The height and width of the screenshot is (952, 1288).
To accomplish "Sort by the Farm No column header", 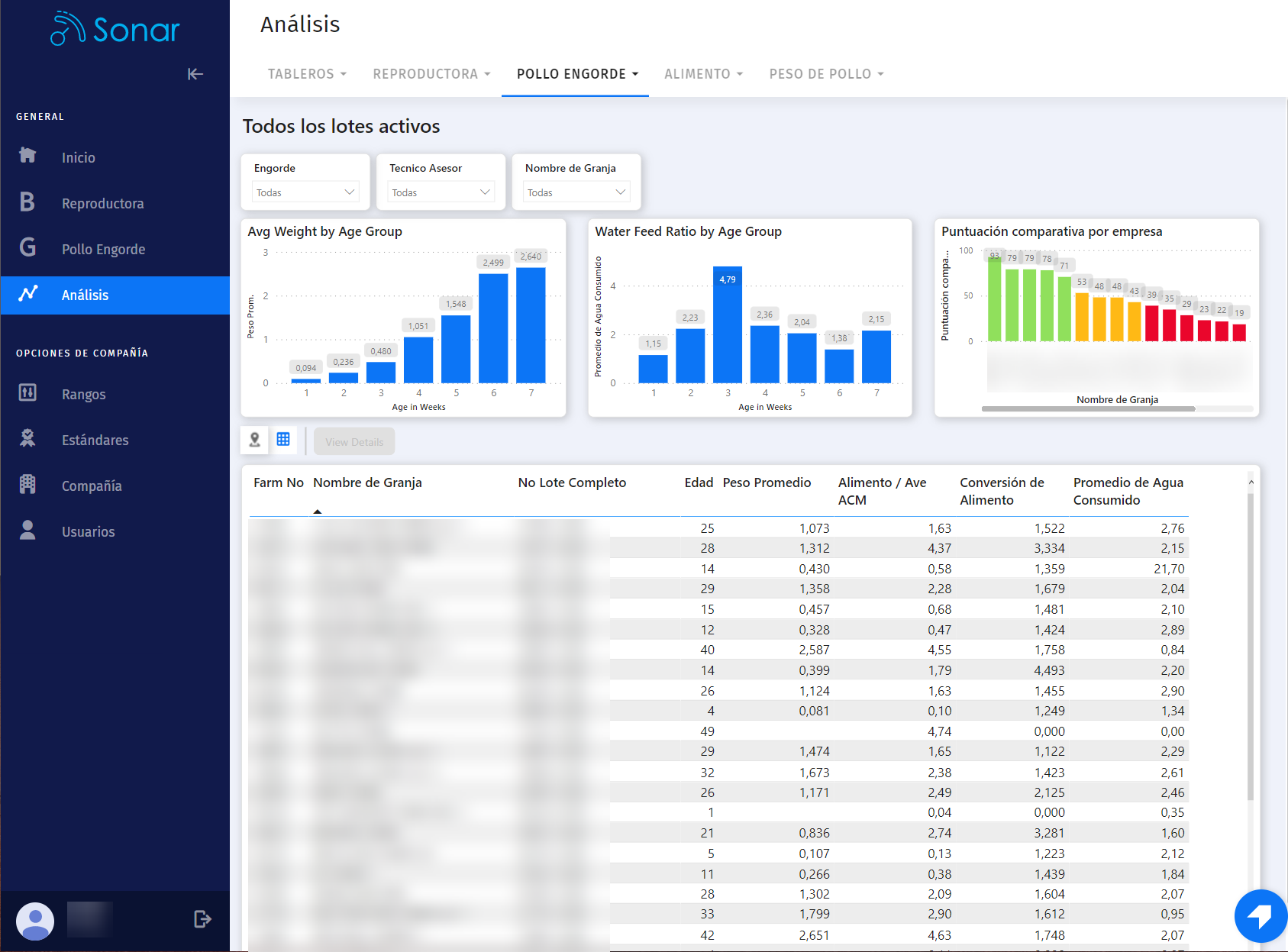I will [279, 482].
